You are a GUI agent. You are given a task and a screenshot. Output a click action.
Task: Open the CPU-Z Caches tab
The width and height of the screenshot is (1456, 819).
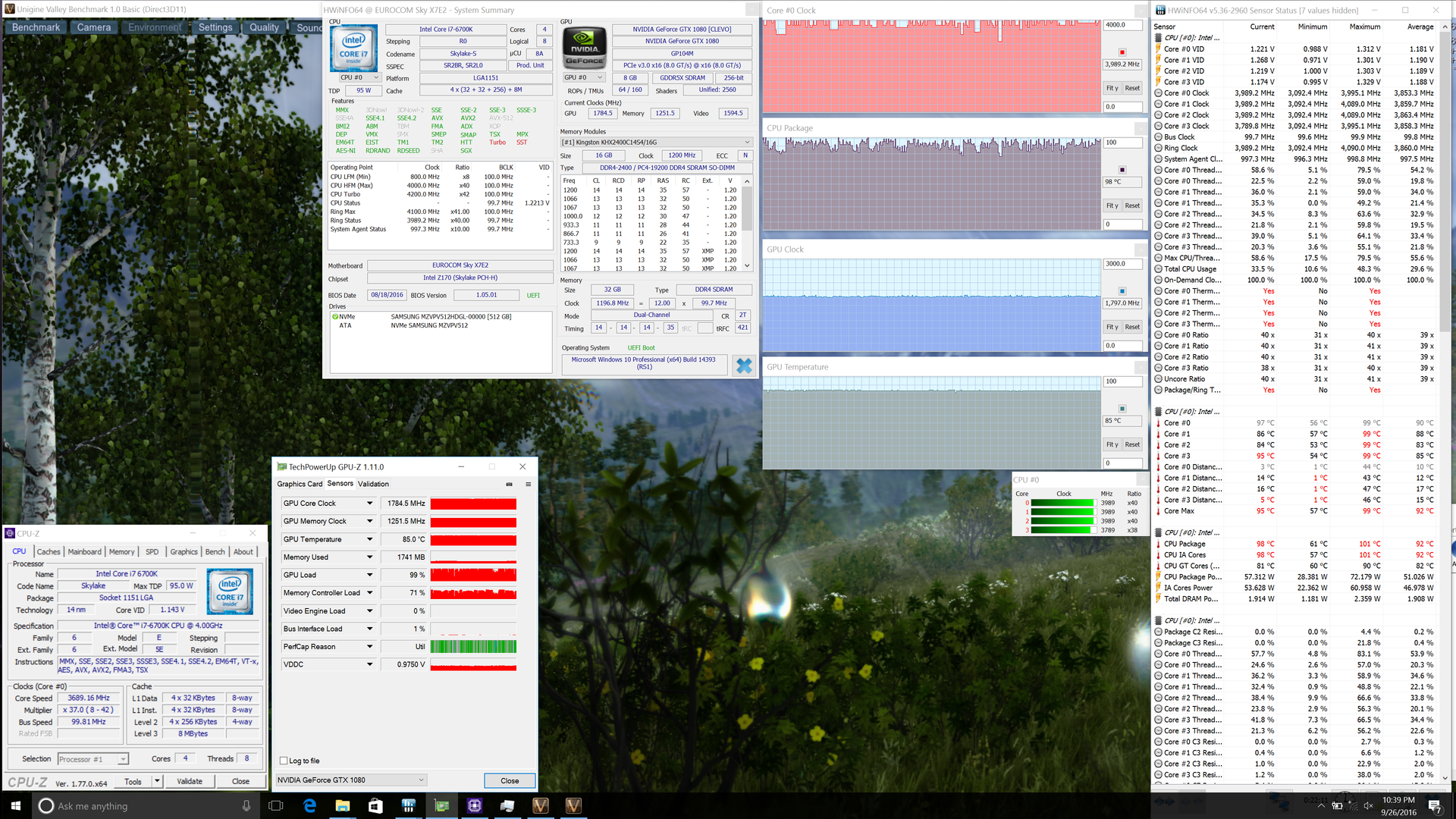click(49, 552)
